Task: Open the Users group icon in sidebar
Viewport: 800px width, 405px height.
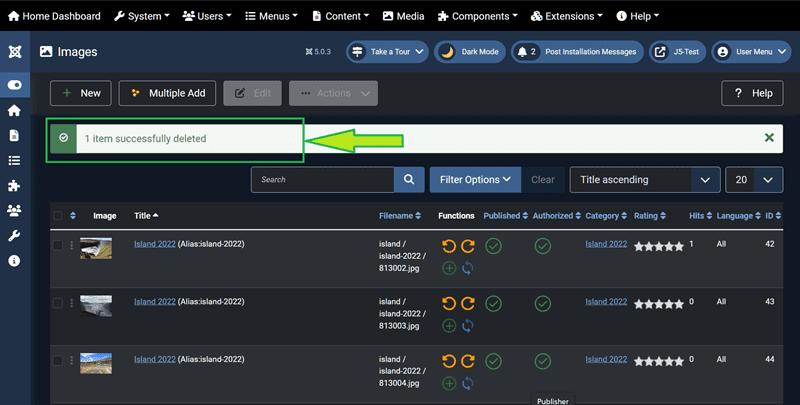Action: pyautogui.click(x=14, y=210)
